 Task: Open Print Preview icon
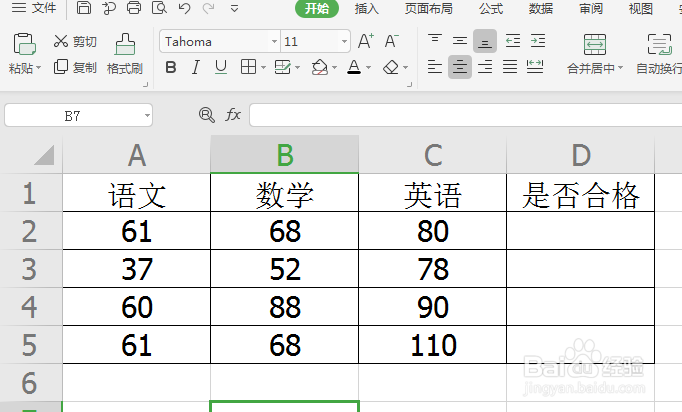coord(159,8)
